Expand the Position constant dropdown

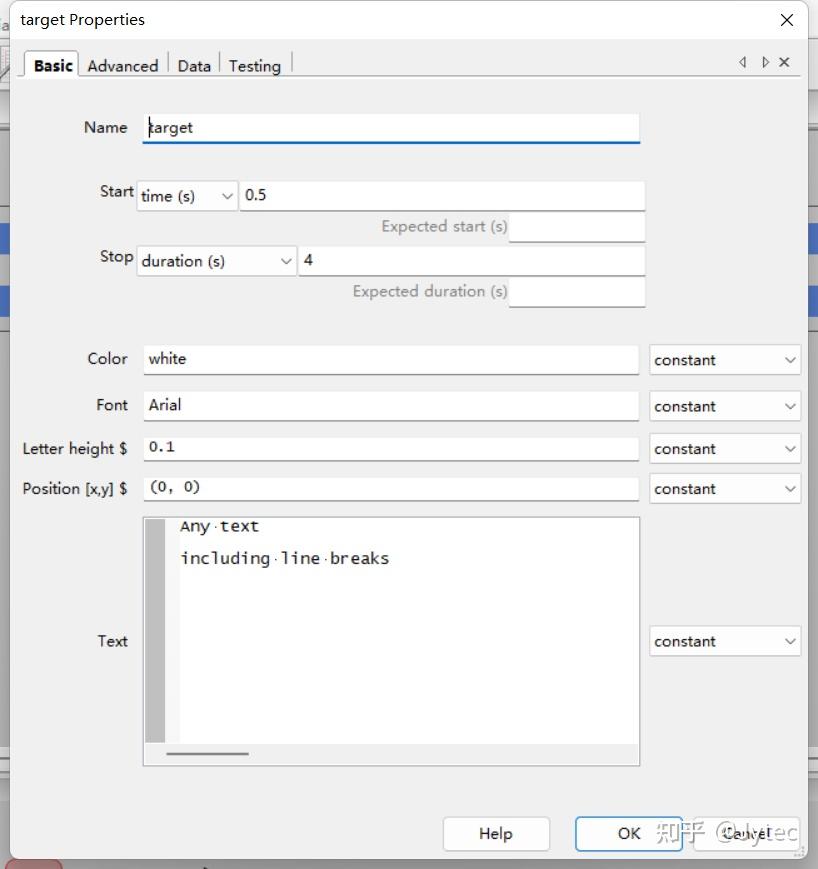coord(724,488)
